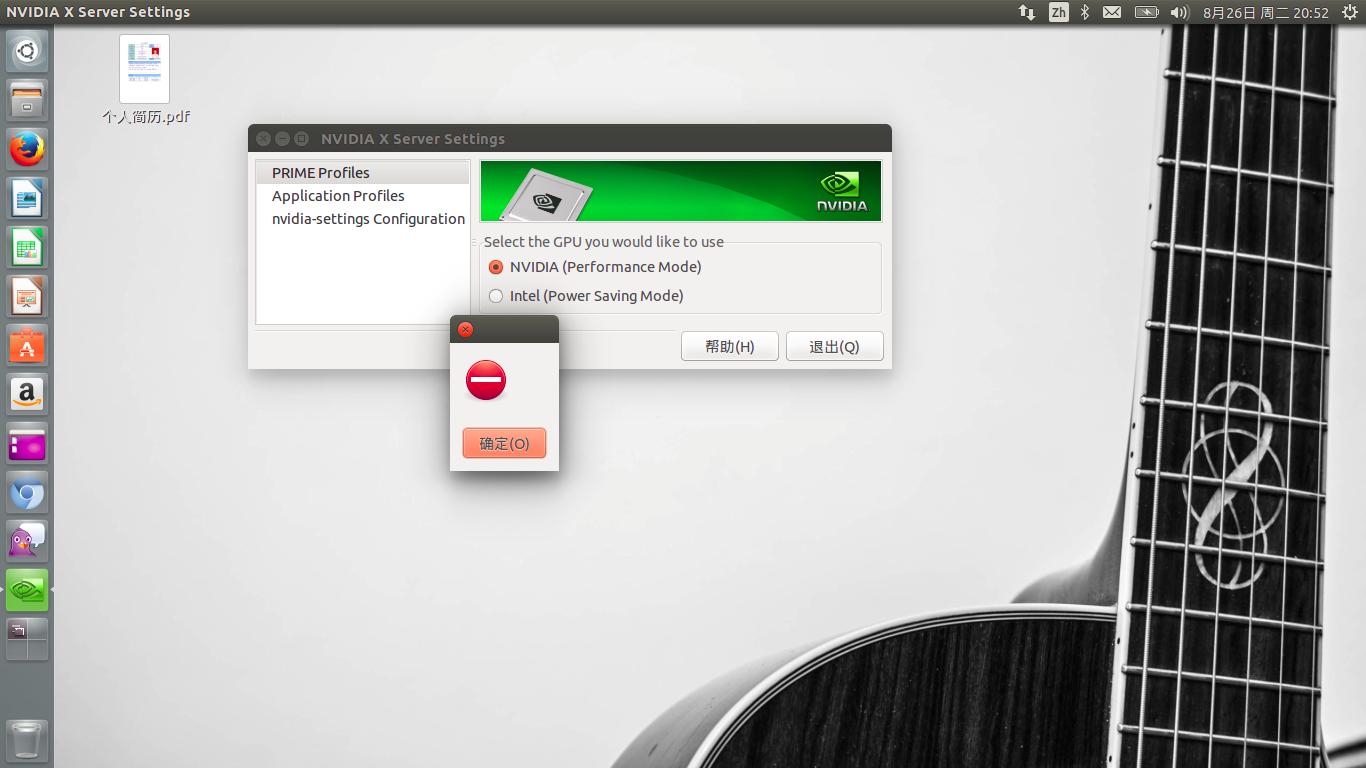
Task: Click the NVIDIA X Server Settings window title bar
Action: click(x=570, y=138)
